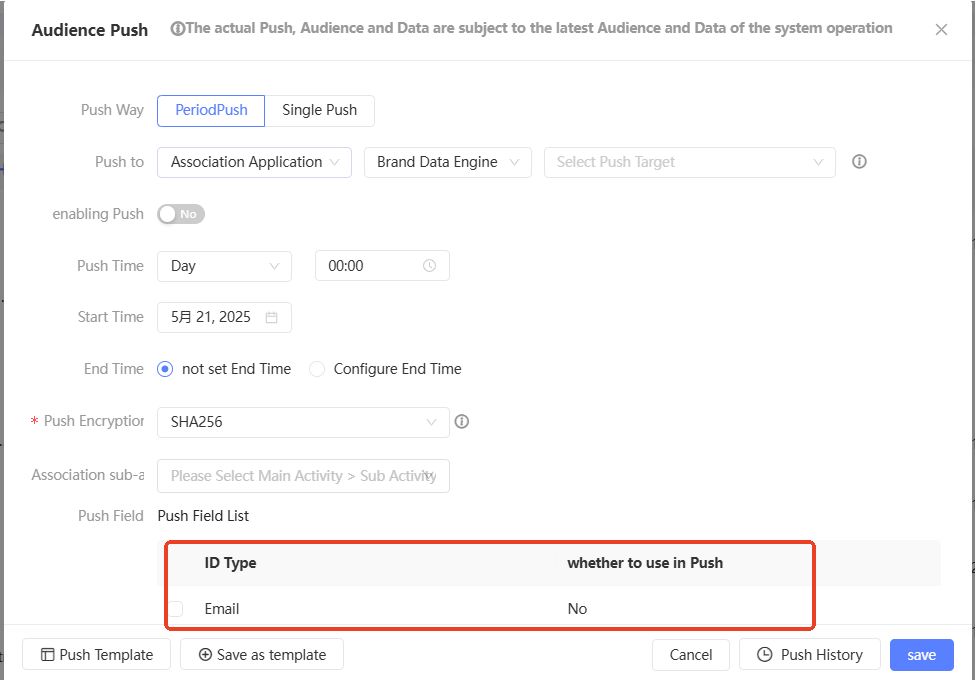The image size is (976, 680).
Task: Choose the Configure End Time radio button
Action: pos(317,369)
